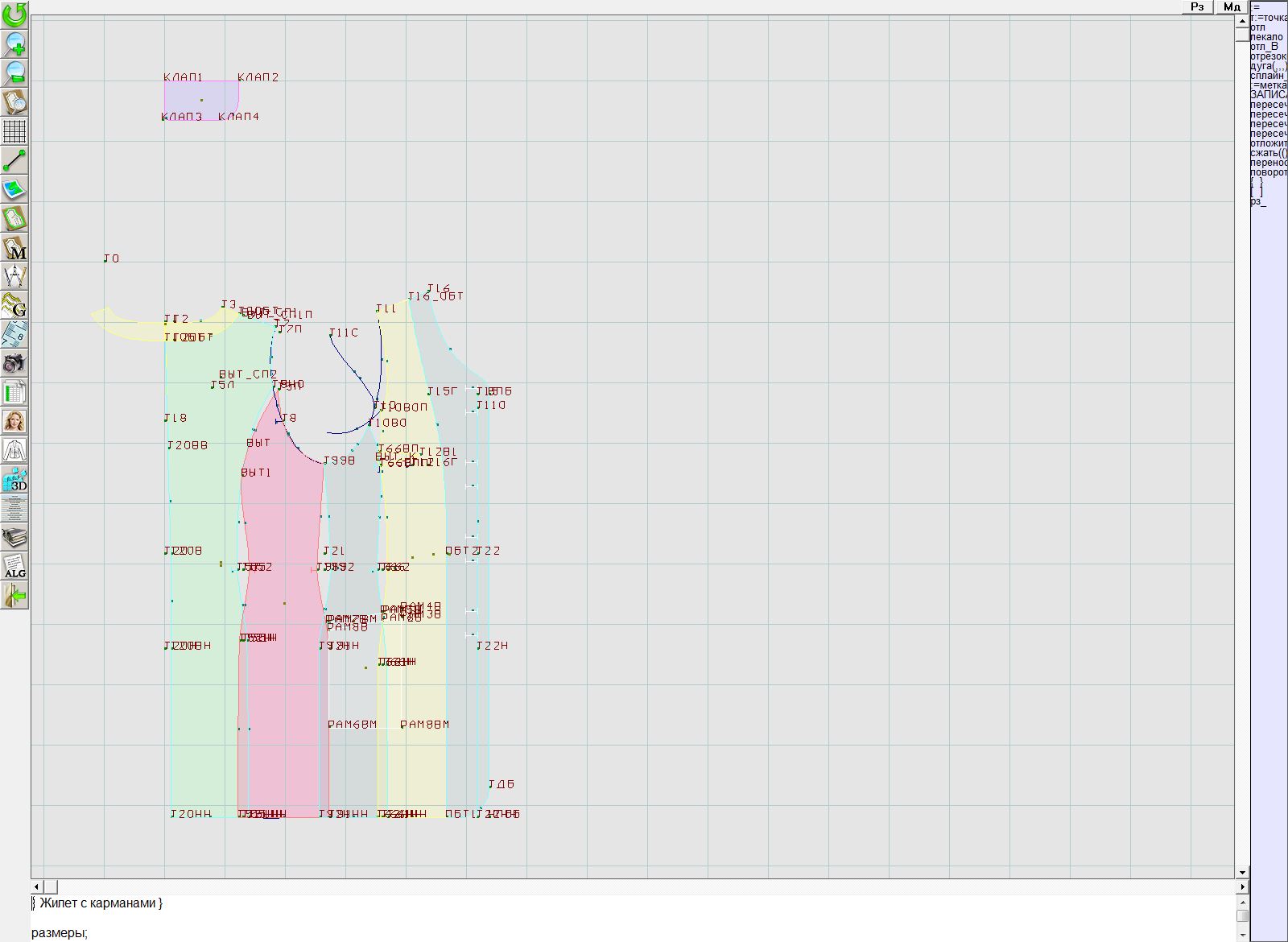Click the door exit arrow icon
The height and width of the screenshot is (942, 1288).
click(x=14, y=595)
